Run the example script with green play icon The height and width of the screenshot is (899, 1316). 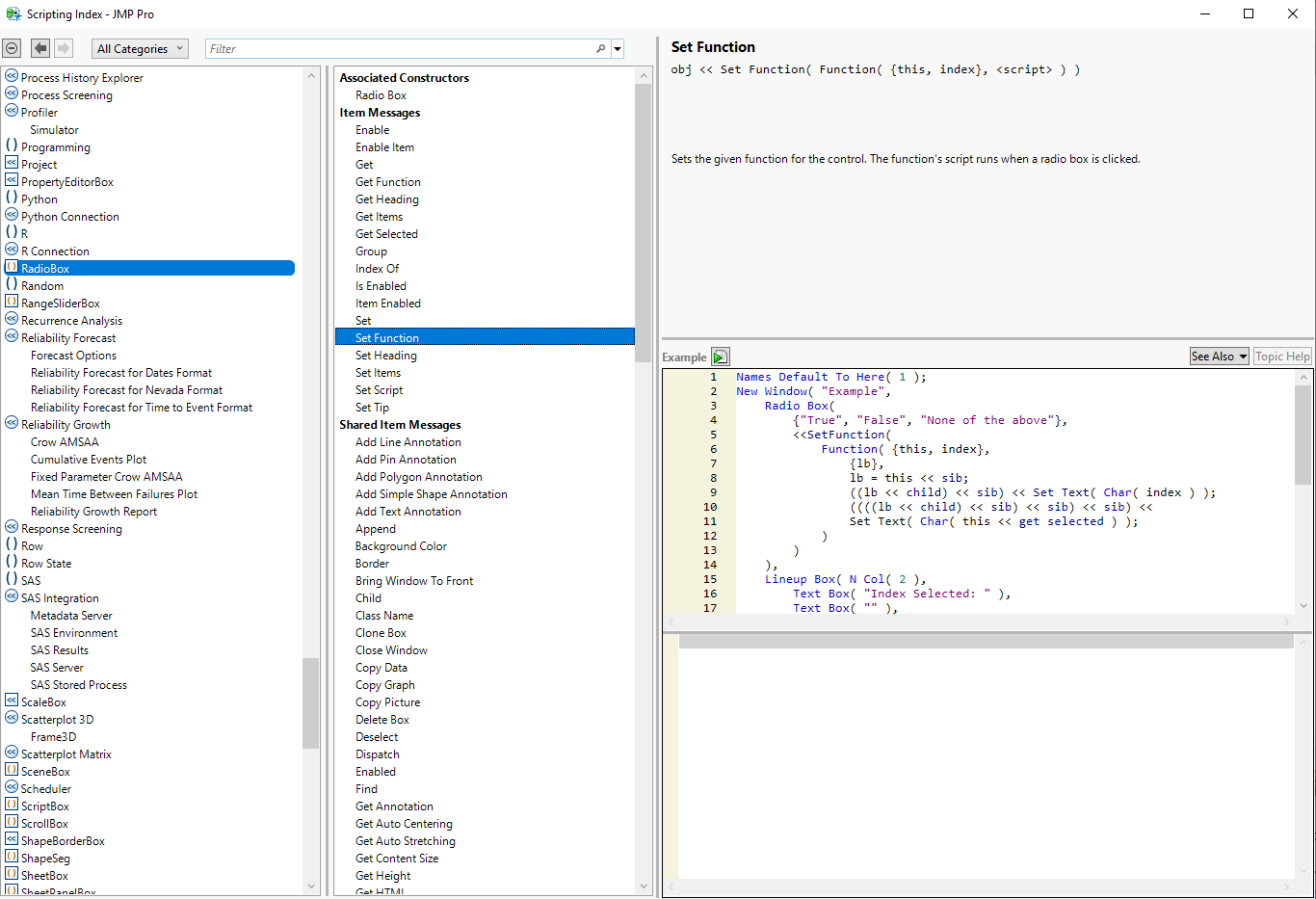720,357
